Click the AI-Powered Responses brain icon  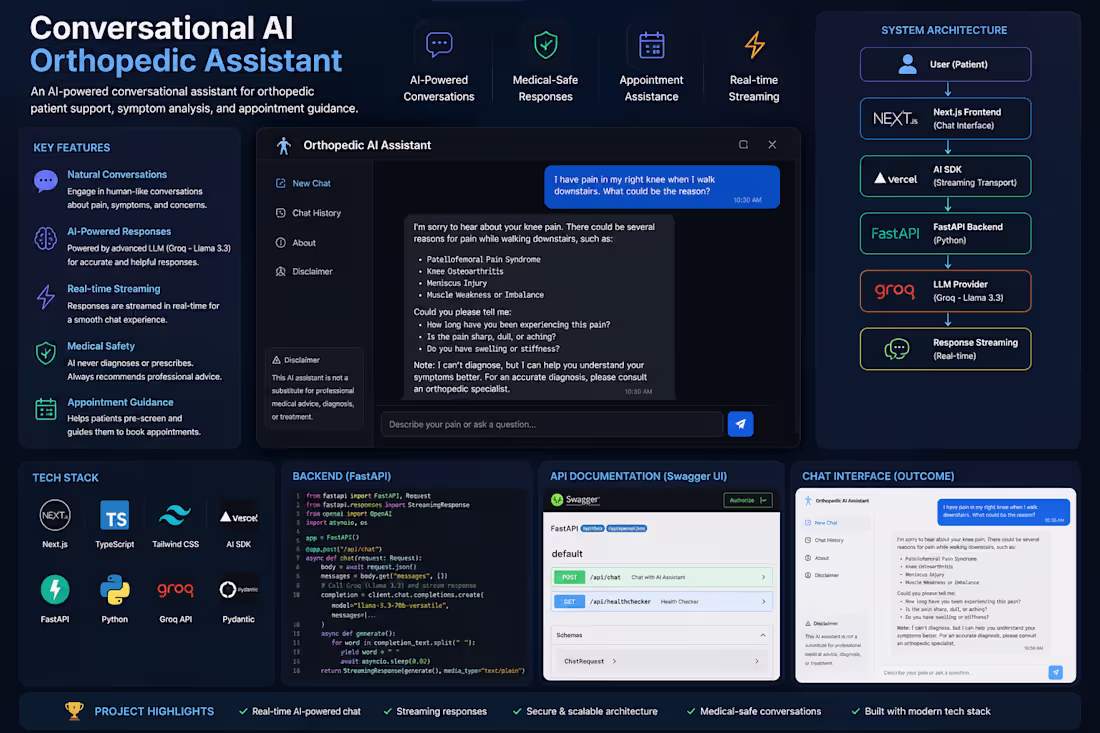tap(46, 238)
